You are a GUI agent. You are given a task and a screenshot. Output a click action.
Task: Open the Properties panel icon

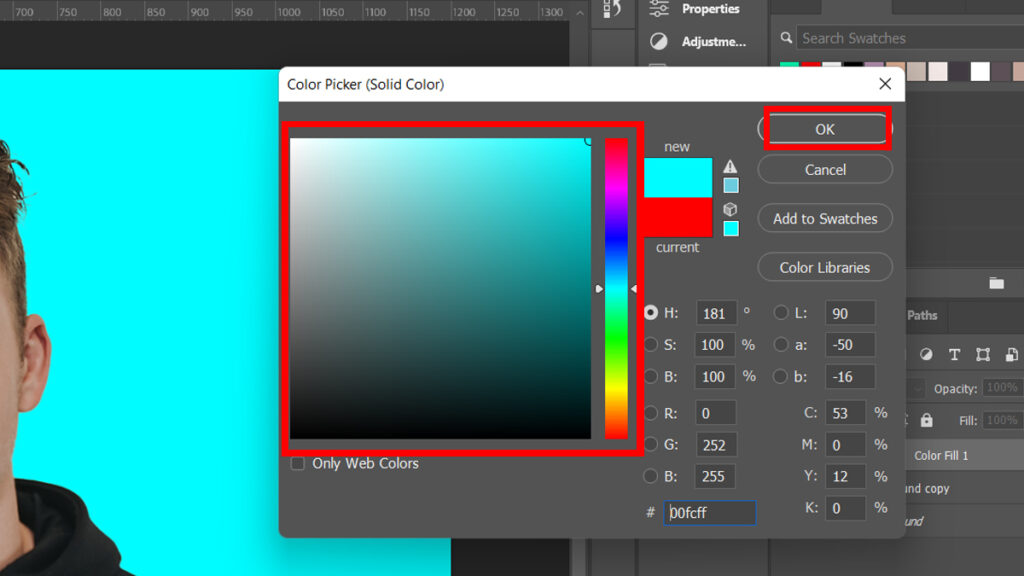pos(659,9)
